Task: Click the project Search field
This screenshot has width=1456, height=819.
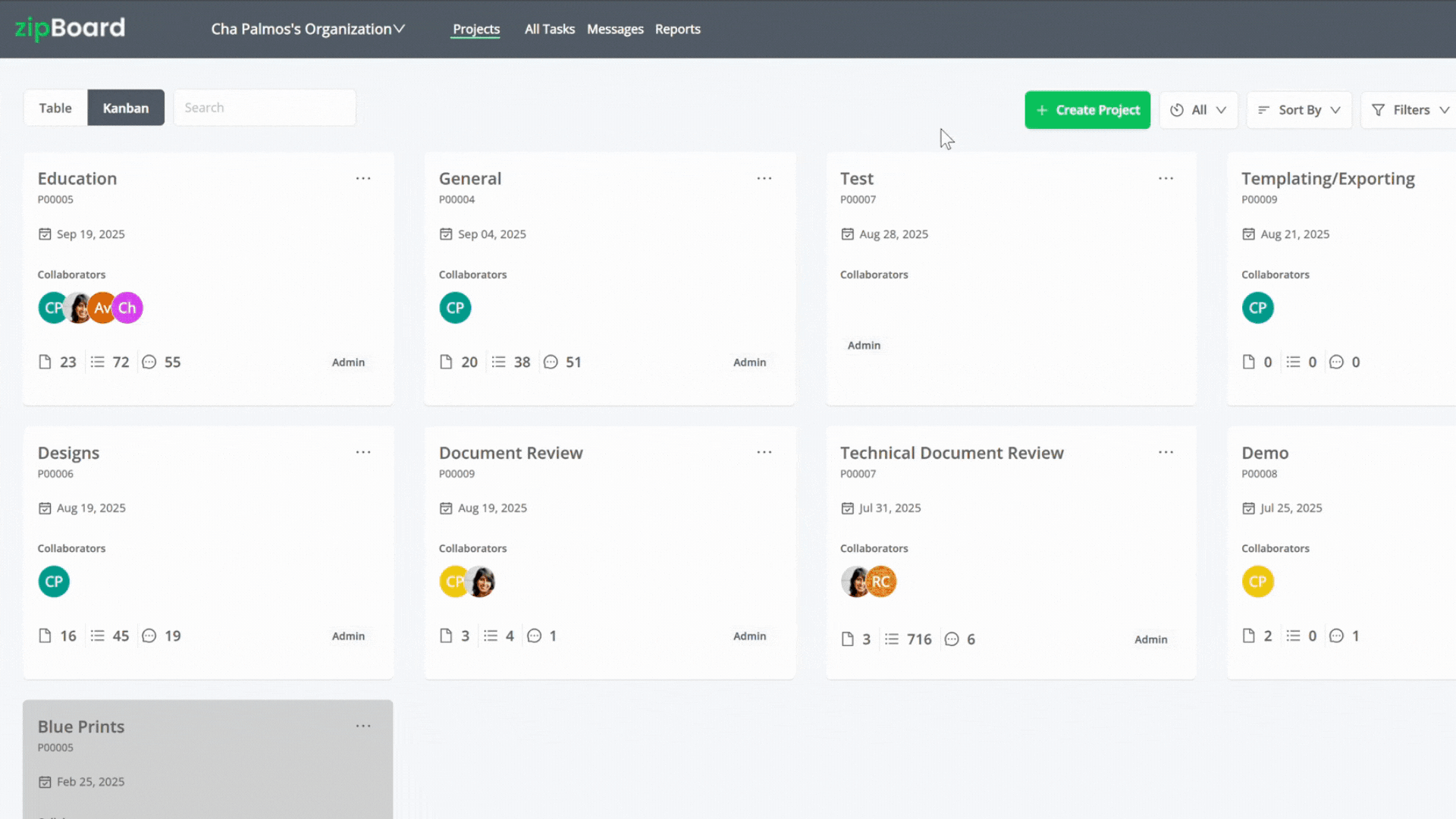Action: tap(265, 108)
